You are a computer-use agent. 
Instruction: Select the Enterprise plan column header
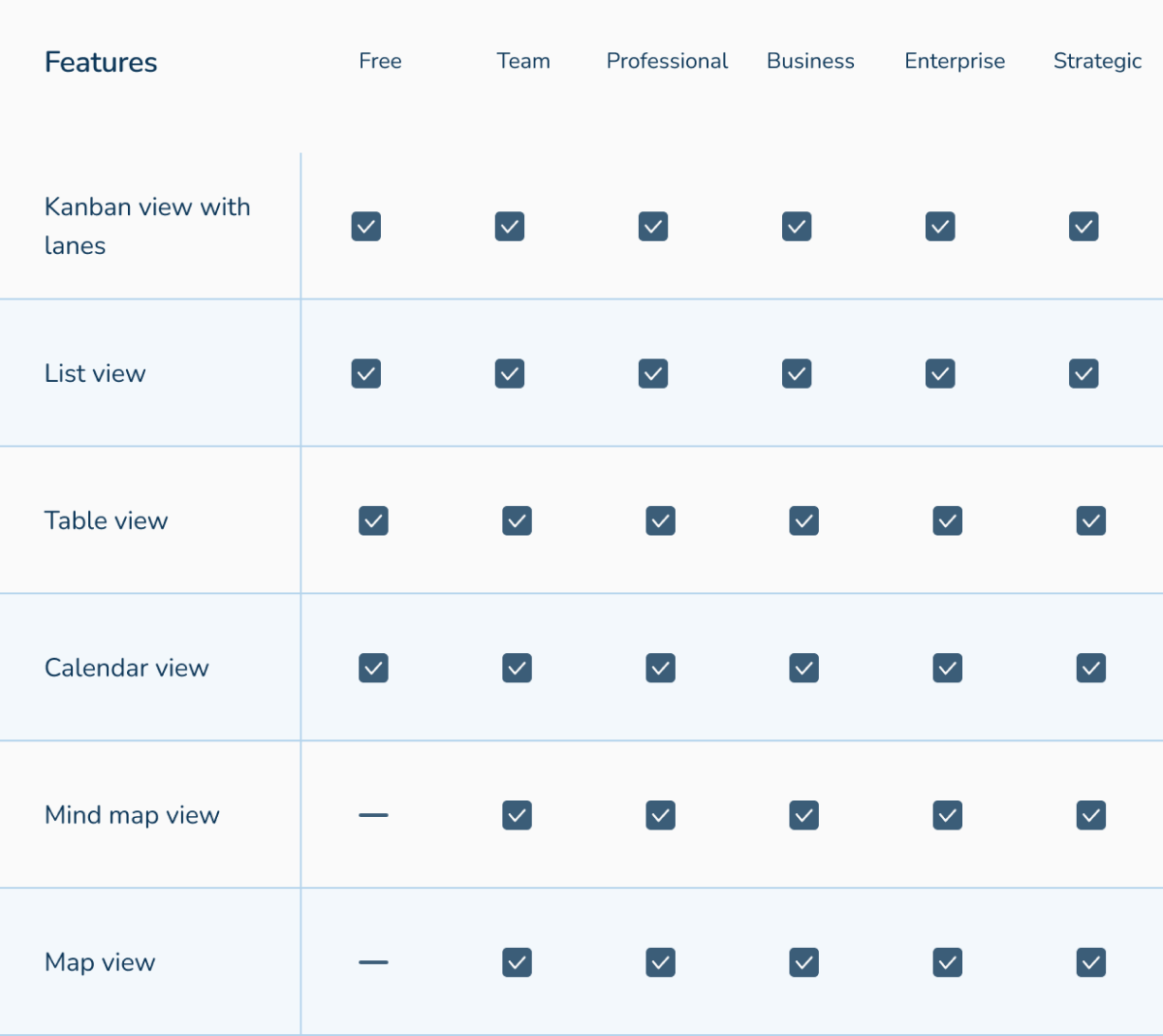[954, 61]
